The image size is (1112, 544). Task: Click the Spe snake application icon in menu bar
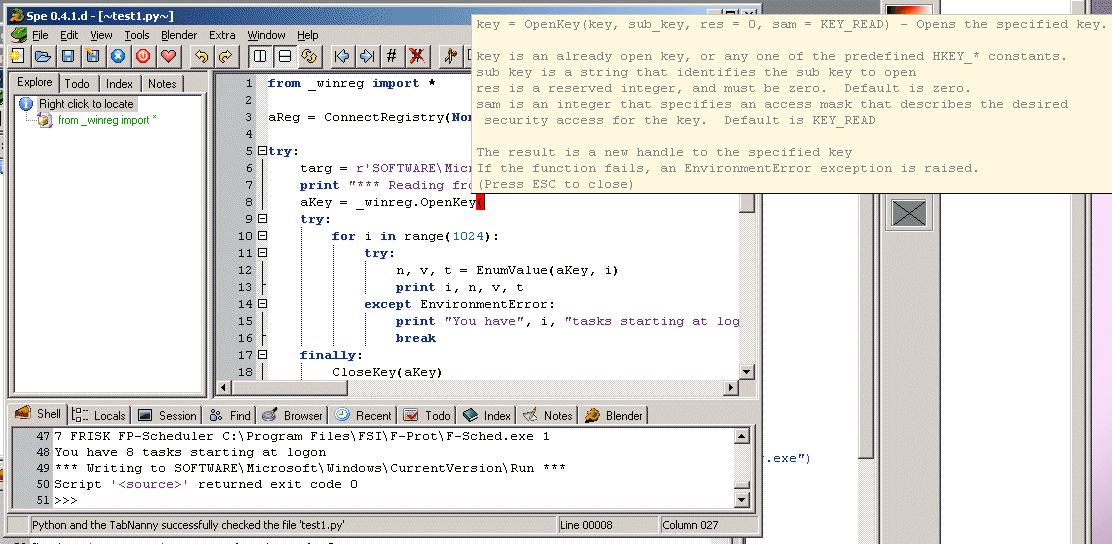pos(18,35)
